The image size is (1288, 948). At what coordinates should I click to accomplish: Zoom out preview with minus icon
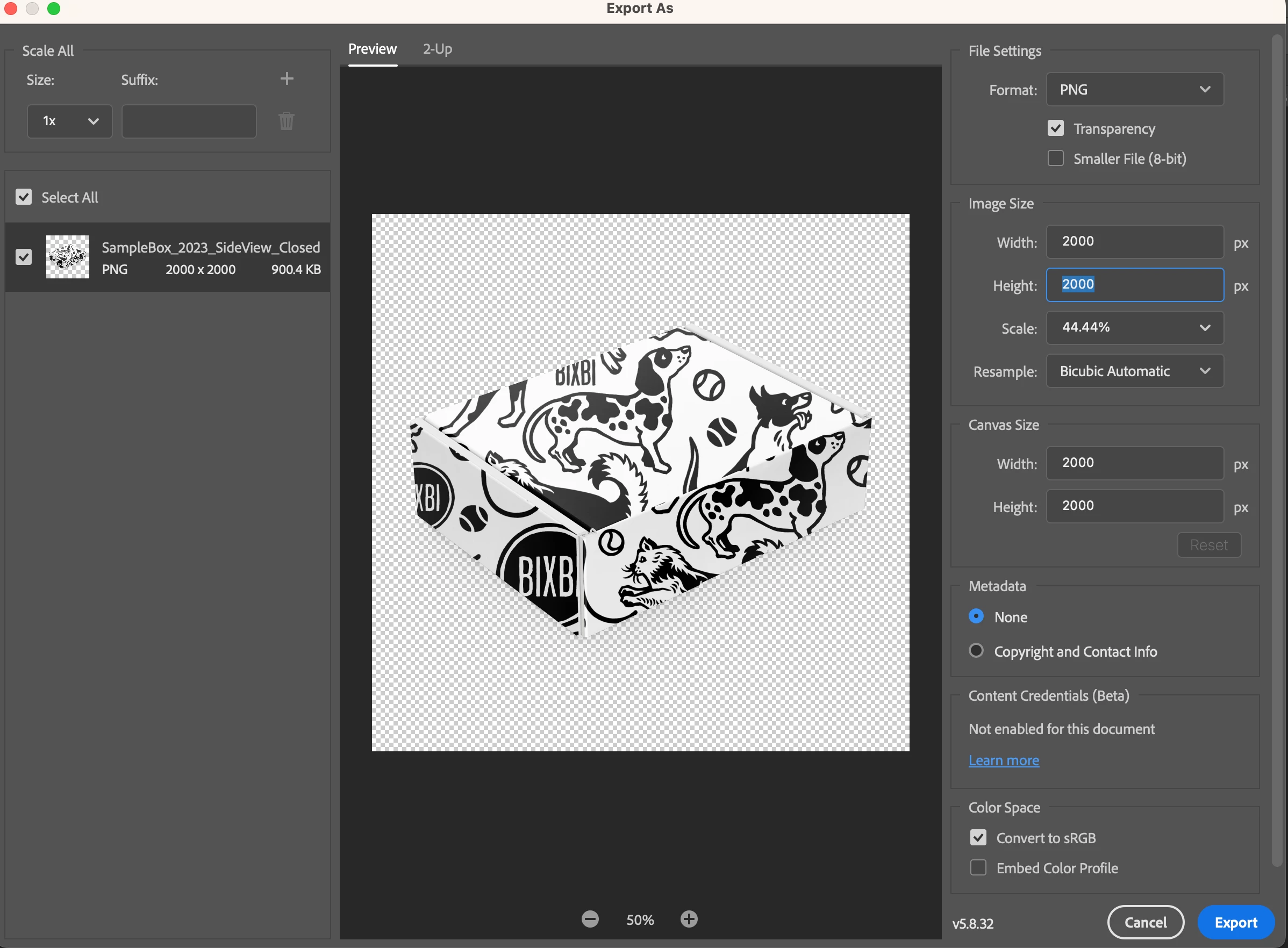590,920
